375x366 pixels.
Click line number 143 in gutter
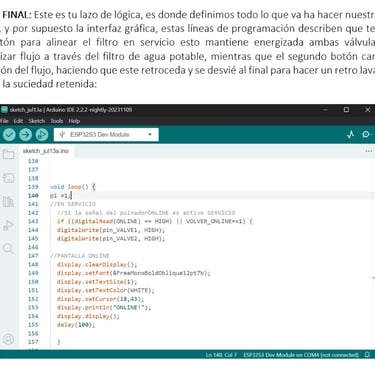point(33,222)
